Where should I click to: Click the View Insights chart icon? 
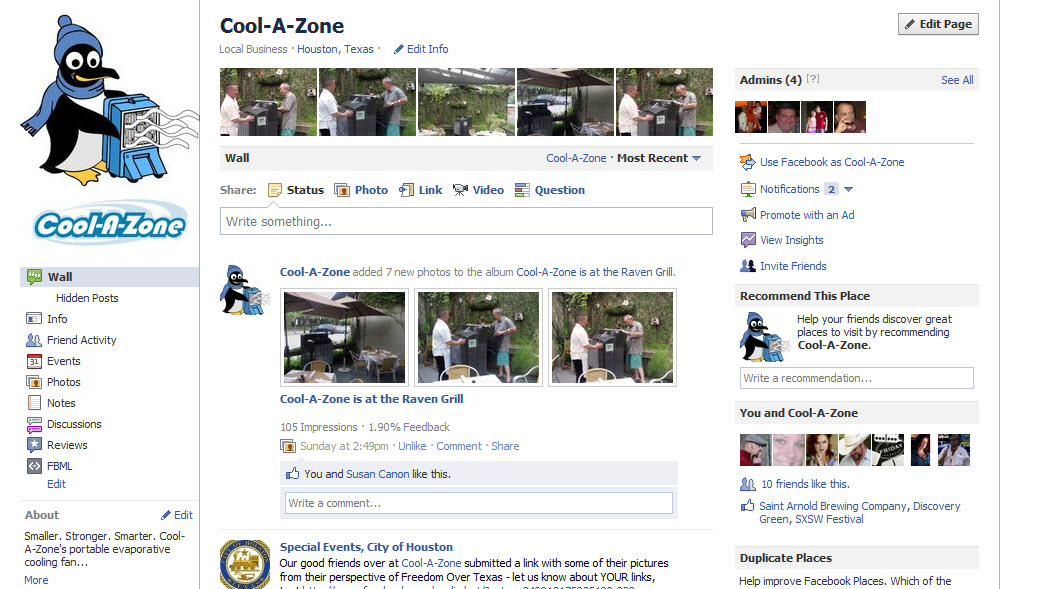(x=748, y=240)
